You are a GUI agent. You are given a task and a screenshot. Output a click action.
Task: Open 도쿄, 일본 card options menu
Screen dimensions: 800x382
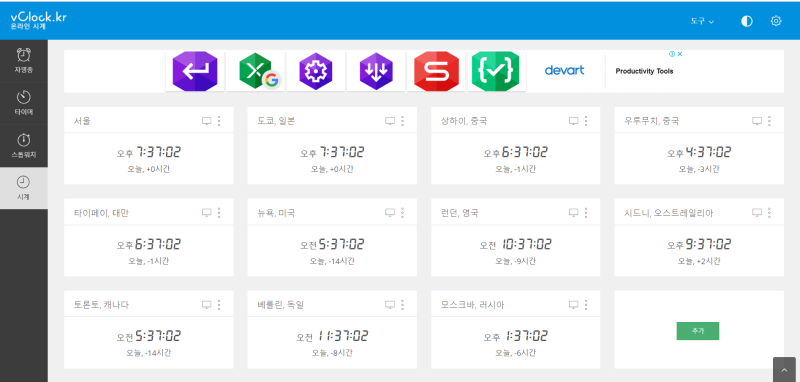(402, 121)
